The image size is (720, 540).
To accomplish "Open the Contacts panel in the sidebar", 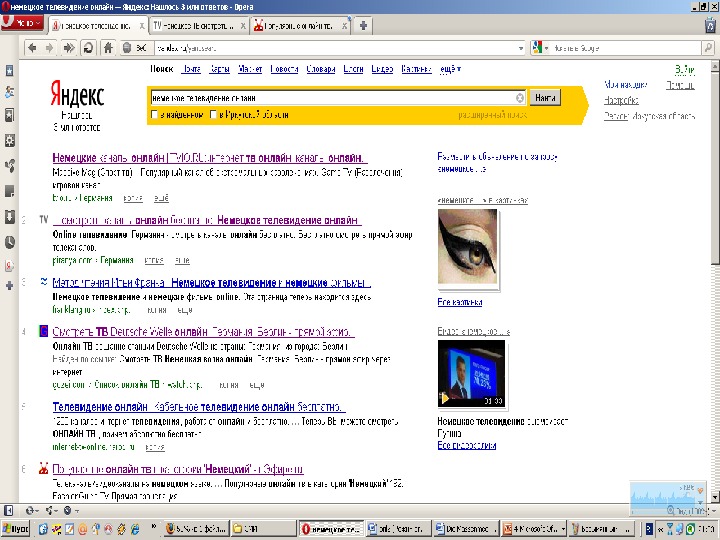I will tap(9, 92).
